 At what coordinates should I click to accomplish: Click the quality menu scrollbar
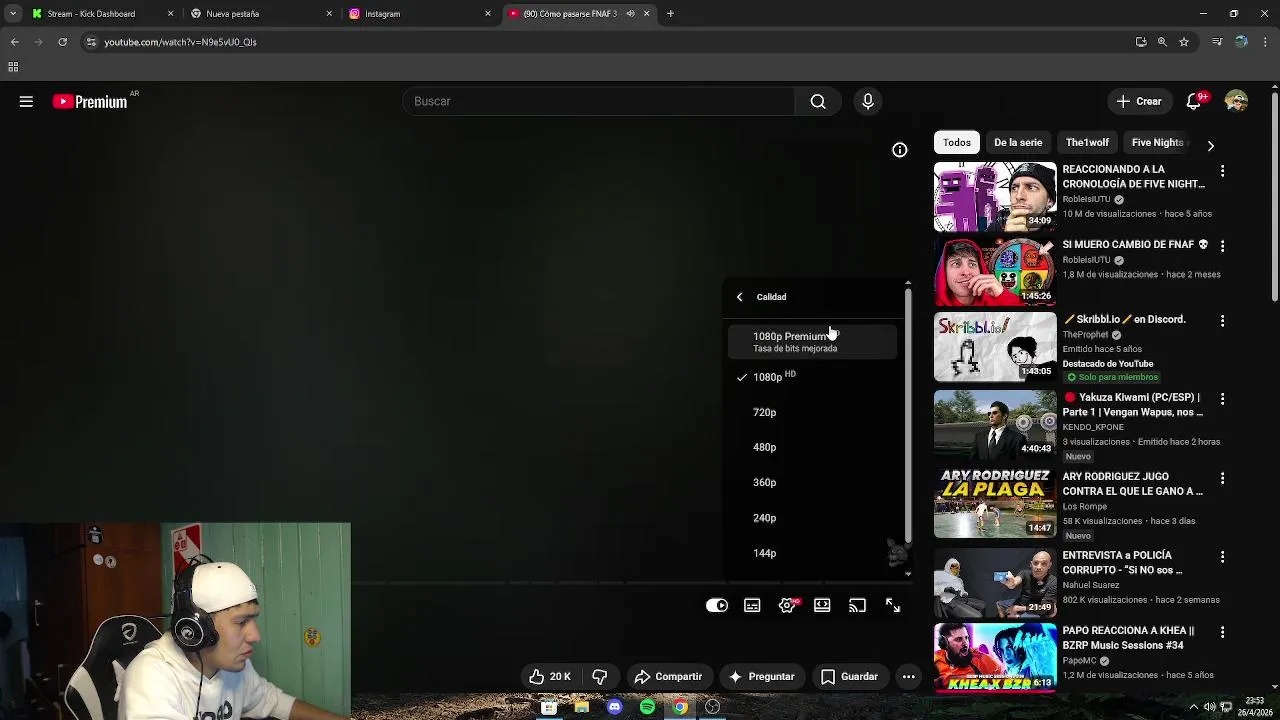tap(908, 415)
